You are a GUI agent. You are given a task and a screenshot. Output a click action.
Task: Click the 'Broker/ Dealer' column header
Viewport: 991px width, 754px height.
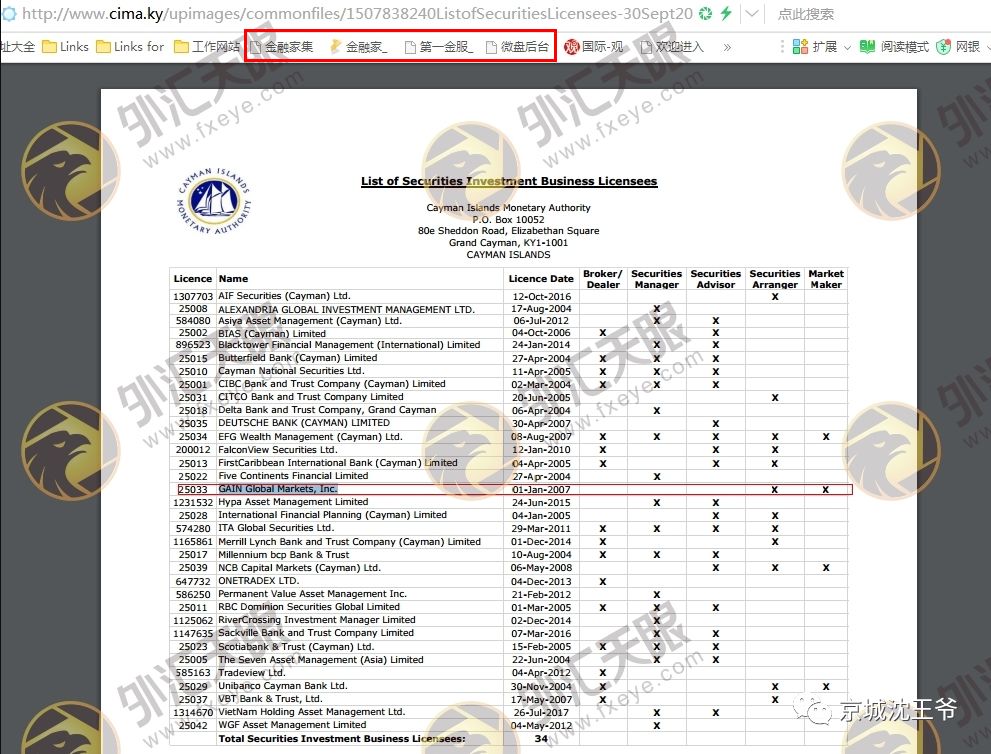point(602,279)
